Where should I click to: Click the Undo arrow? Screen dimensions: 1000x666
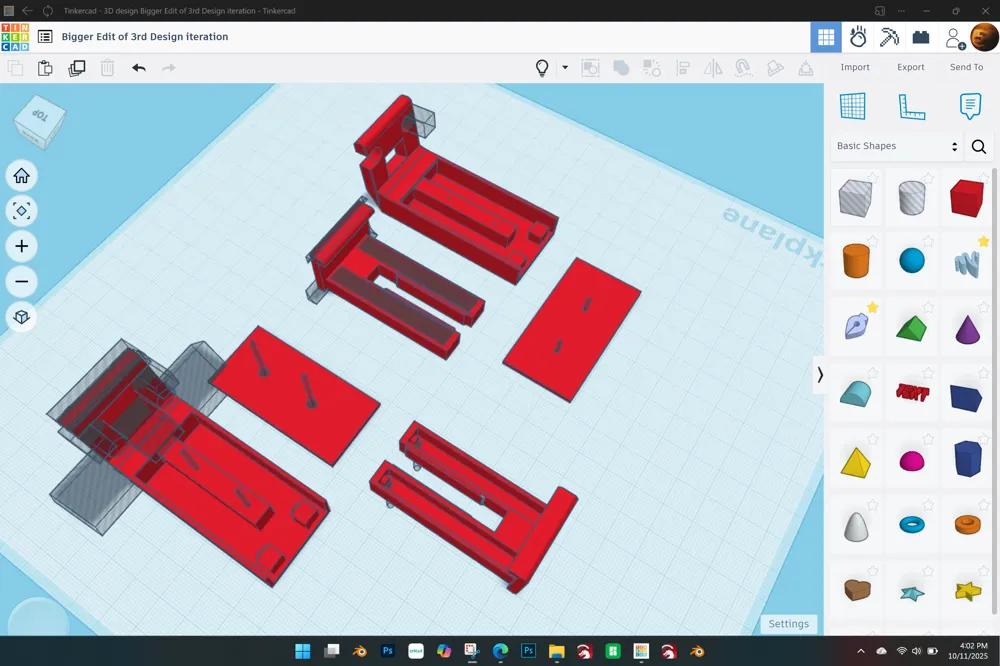pos(139,68)
